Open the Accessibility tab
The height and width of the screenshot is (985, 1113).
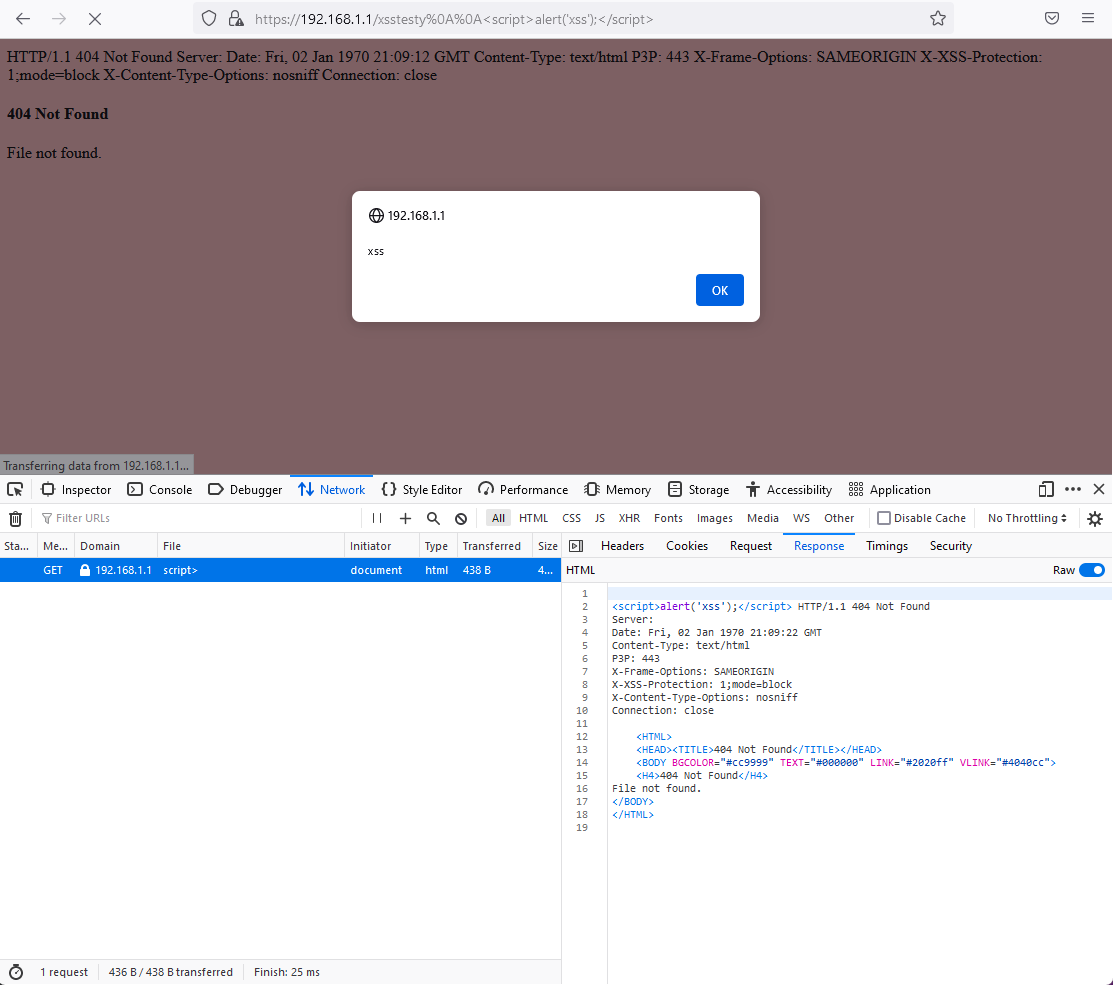[789, 490]
